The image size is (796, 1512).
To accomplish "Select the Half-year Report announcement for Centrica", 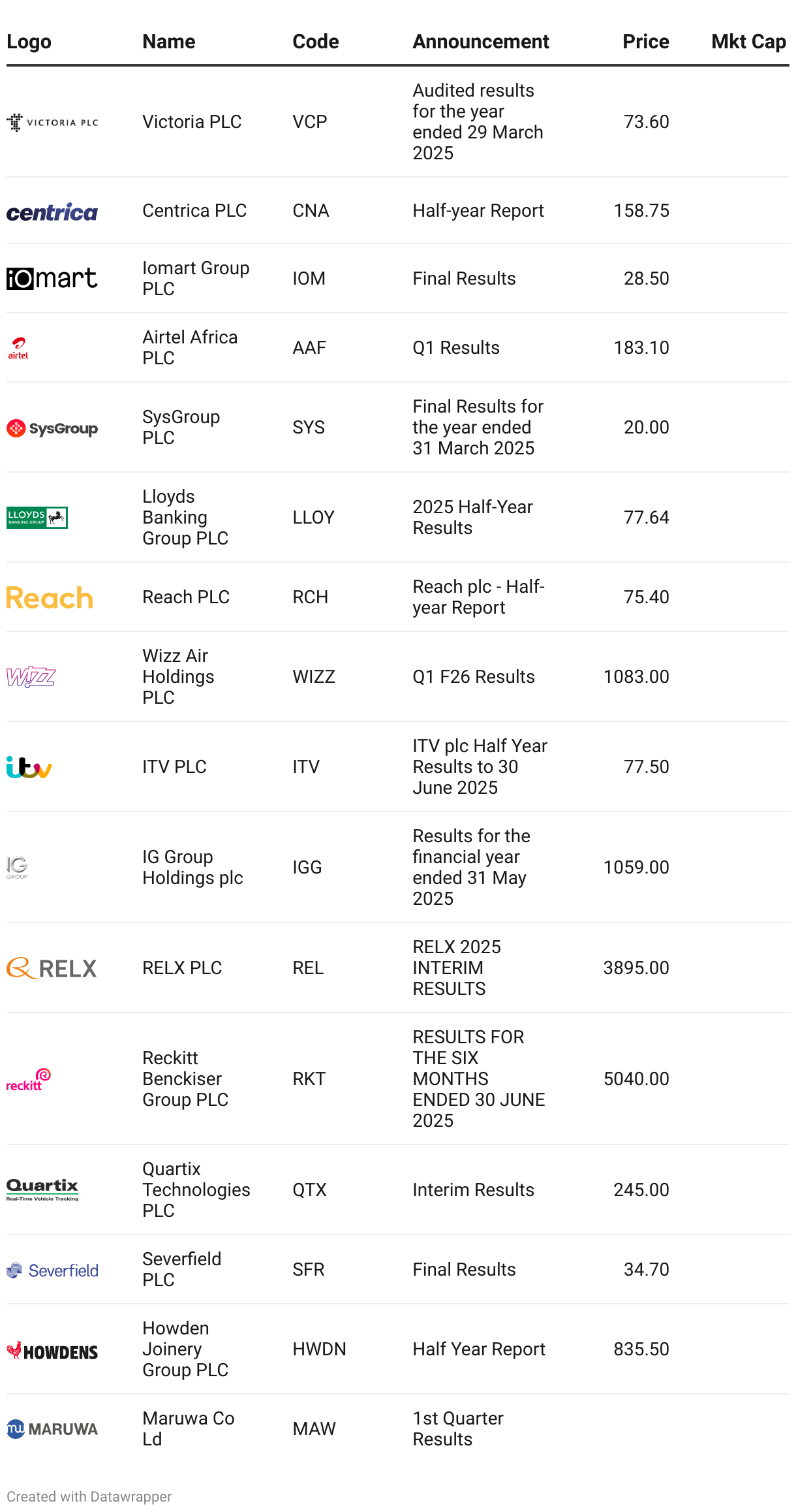I will (478, 211).
